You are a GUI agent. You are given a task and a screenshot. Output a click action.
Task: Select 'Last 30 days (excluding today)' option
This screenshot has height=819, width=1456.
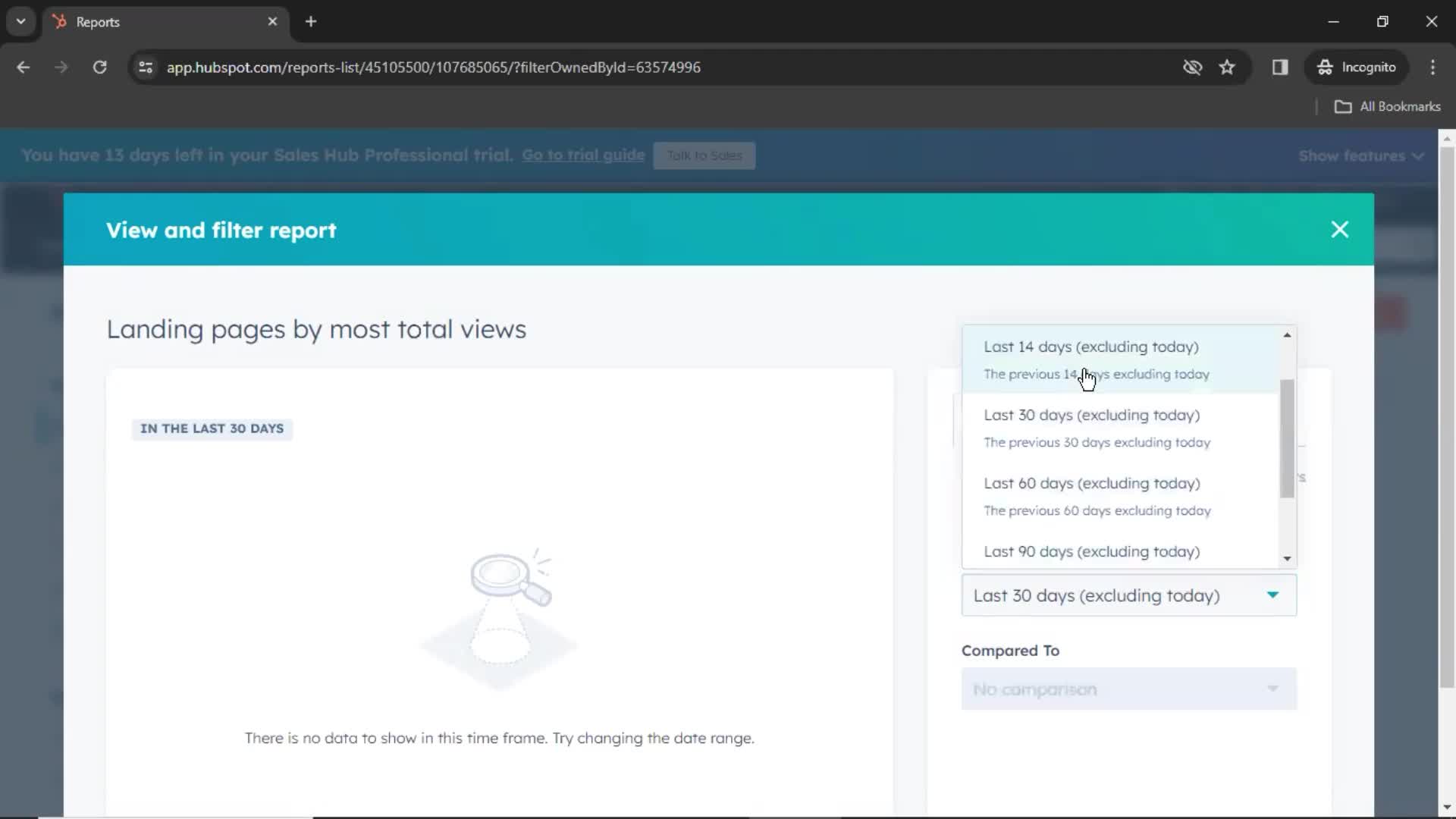pos(1092,414)
